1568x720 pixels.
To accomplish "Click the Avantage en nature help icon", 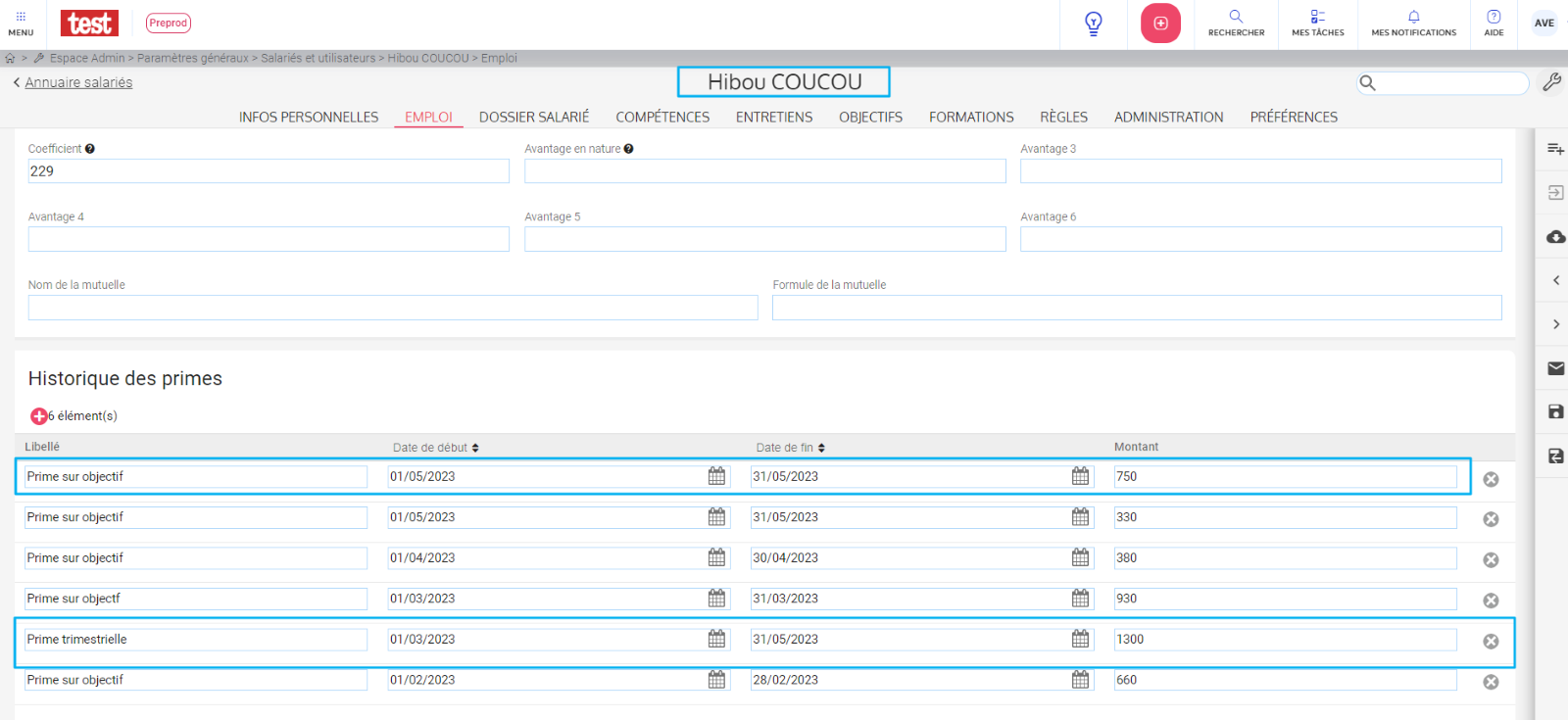I will click(x=628, y=149).
